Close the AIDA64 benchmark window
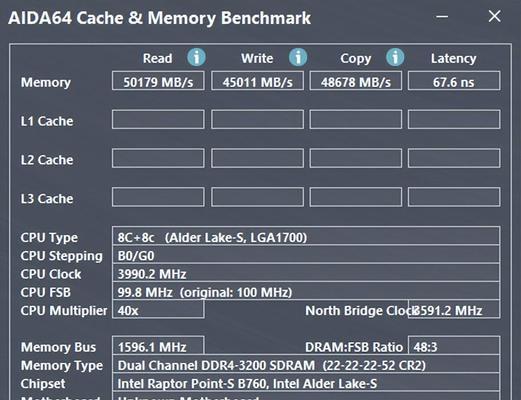 point(494,16)
